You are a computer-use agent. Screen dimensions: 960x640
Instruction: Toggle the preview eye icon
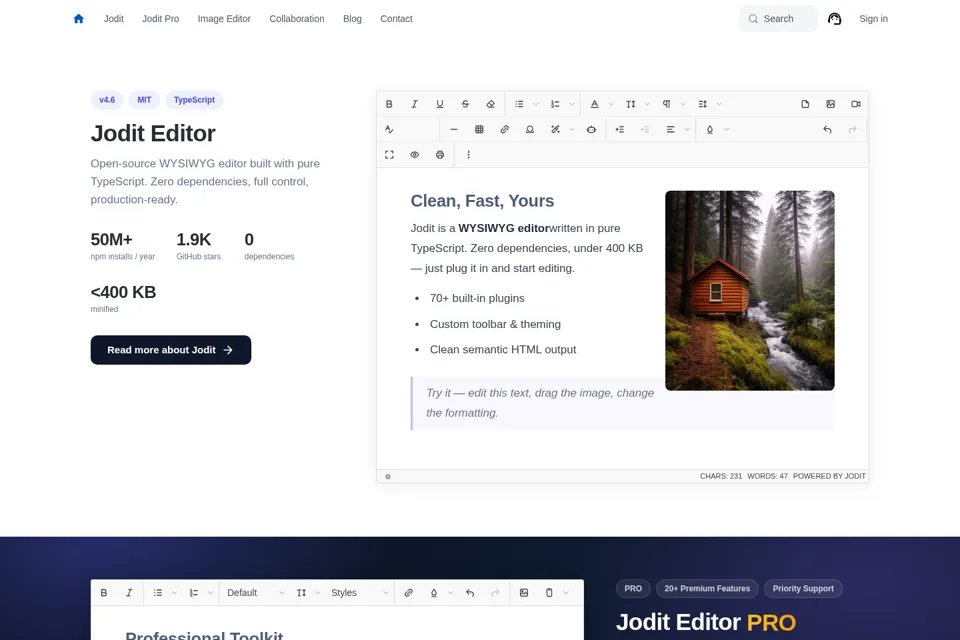[414, 155]
